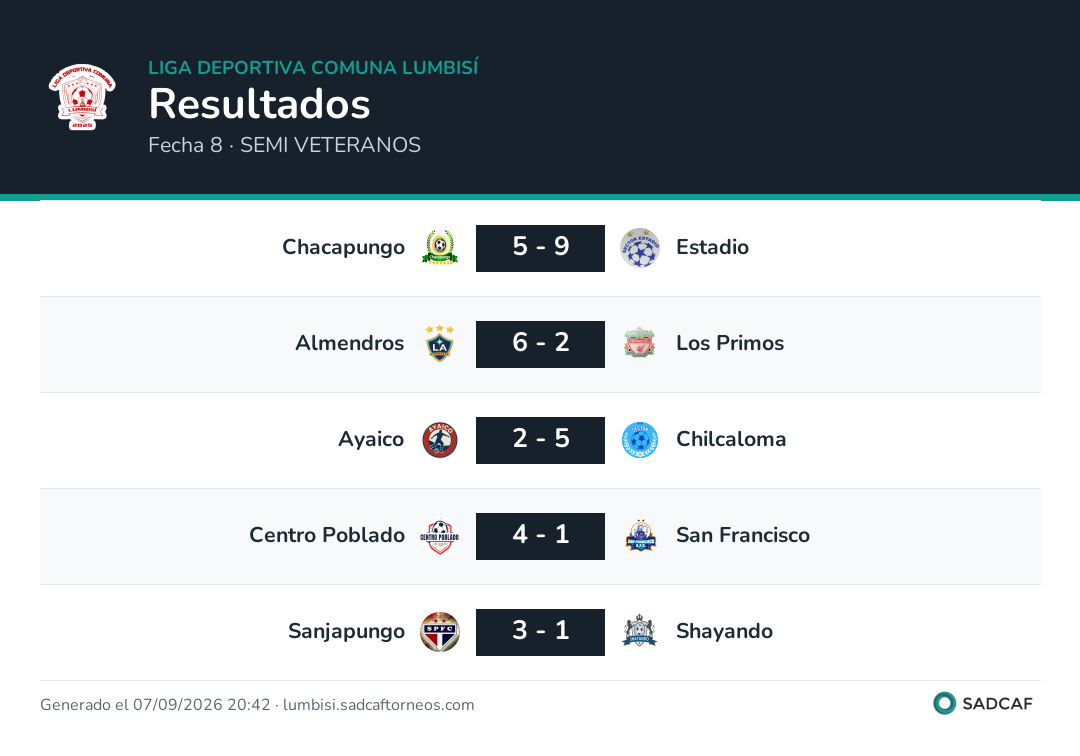Select the 5 - 9 score box
The width and height of the screenshot is (1080, 756).
[x=541, y=248]
